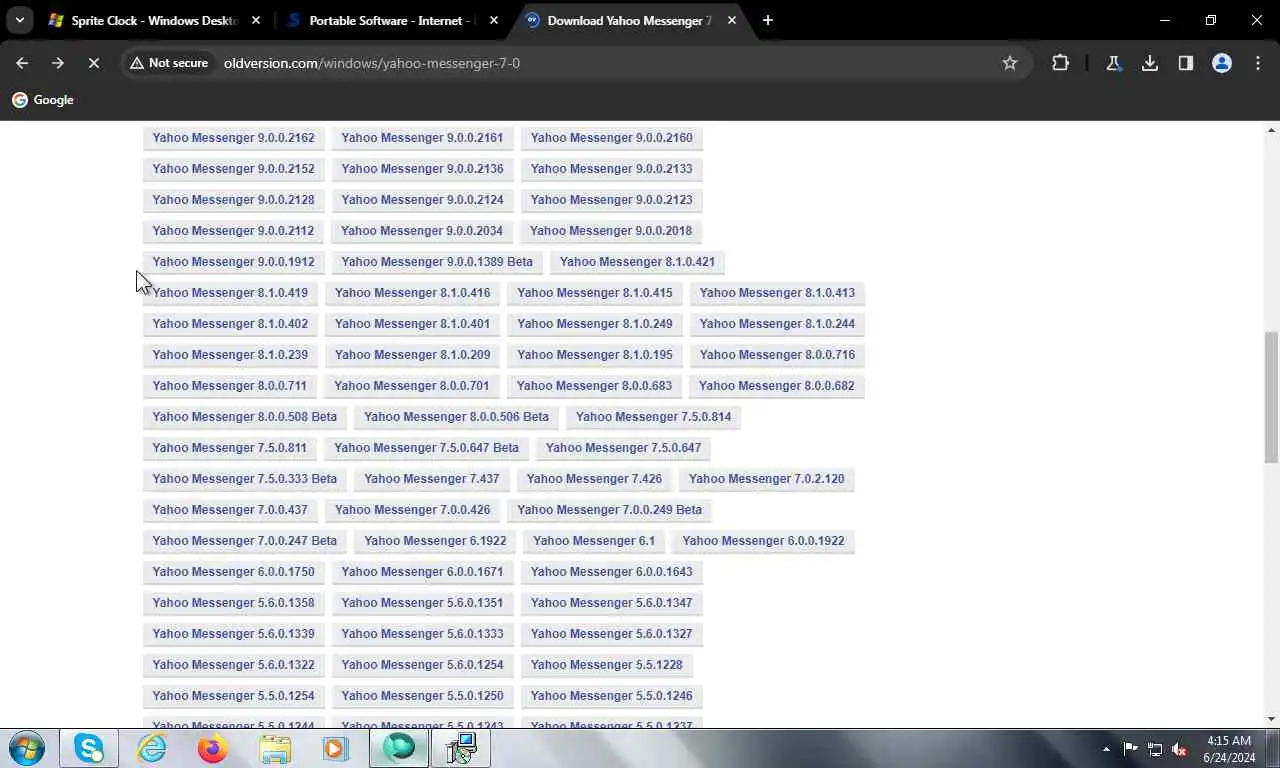Select Yahoo Messenger 8.0.0.508 Beta
1280x768 pixels.
point(245,417)
